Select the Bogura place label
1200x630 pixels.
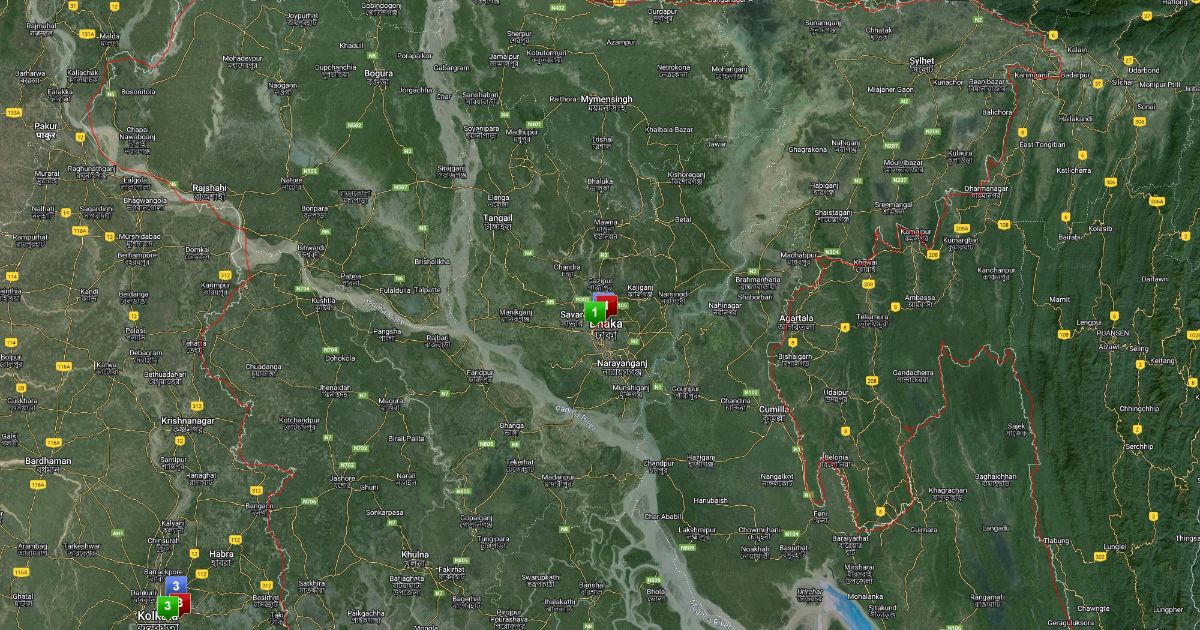point(378,73)
